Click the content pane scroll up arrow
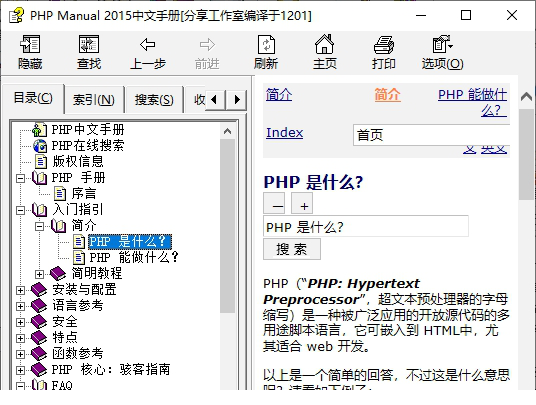The height and width of the screenshot is (405, 536). click(x=526, y=97)
